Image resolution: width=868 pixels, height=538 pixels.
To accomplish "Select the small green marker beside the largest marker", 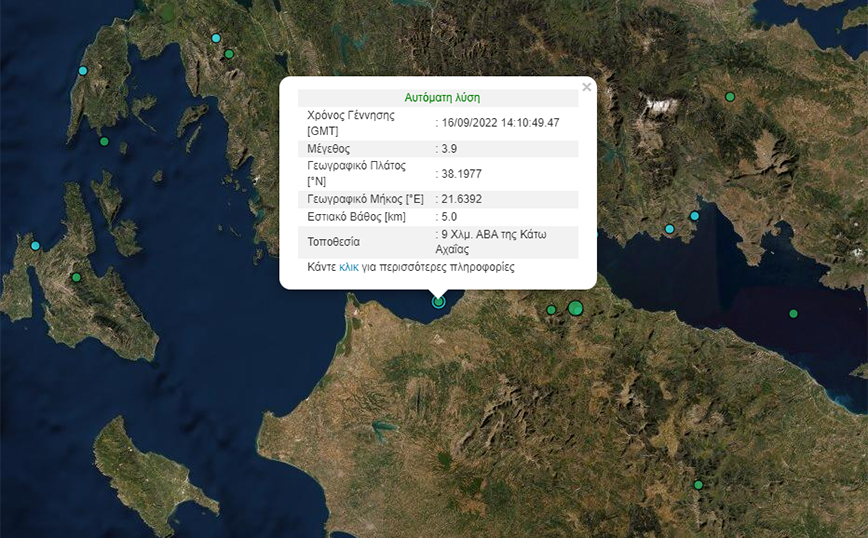I will point(551,310).
